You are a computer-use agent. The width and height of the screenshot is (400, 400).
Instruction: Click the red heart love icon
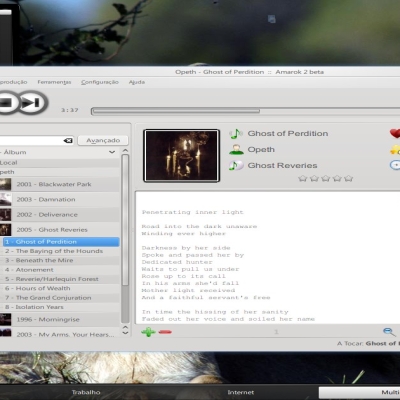[x=395, y=133]
